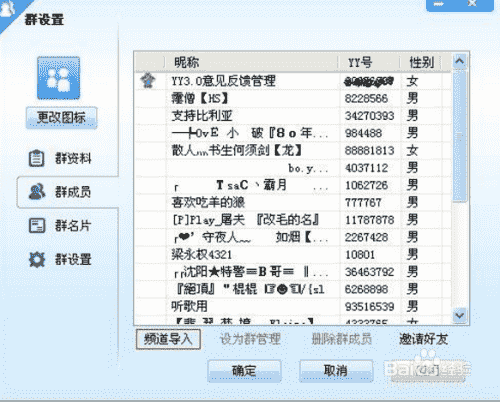The image size is (500, 402).
Task: Sort by the YY号 column header
Action: pyautogui.click(x=369, y=62)
